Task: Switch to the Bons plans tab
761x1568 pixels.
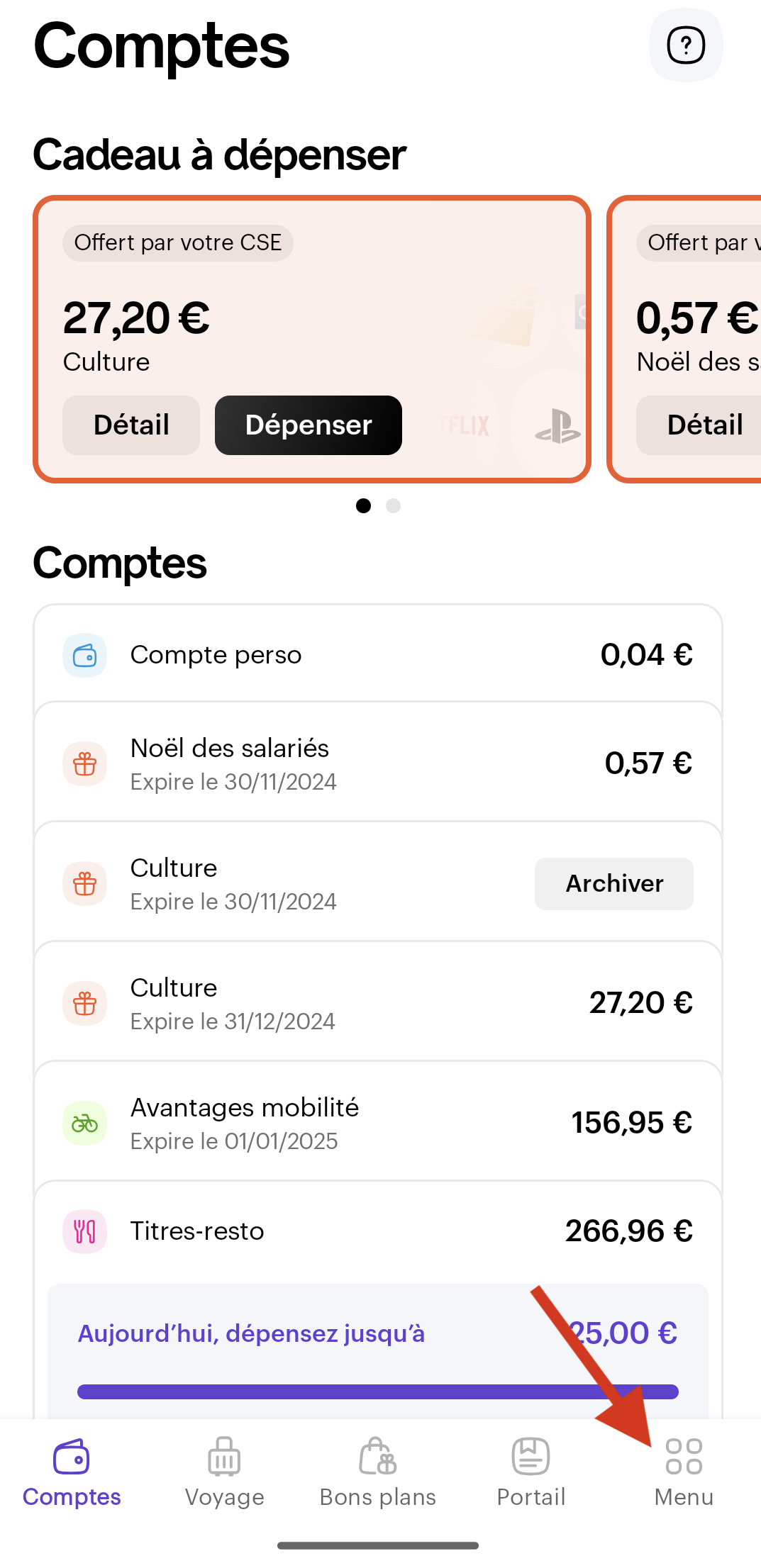Action: coord(377,1472)
